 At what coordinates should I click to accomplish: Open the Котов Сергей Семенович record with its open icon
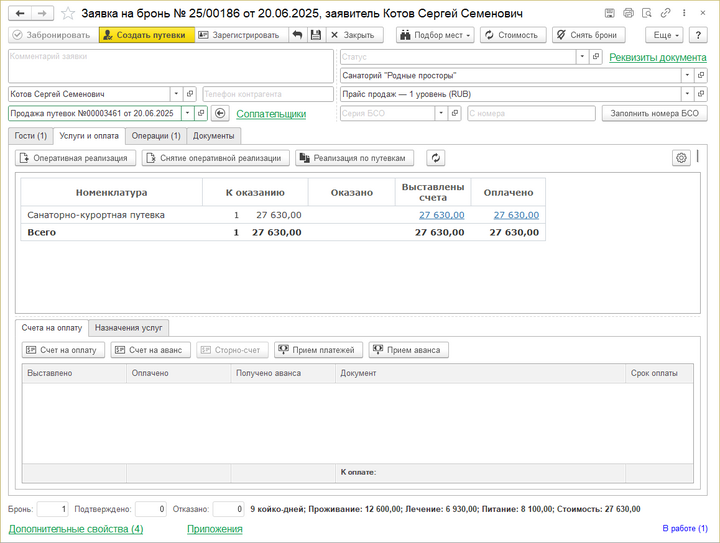click(x=189, y=94)
